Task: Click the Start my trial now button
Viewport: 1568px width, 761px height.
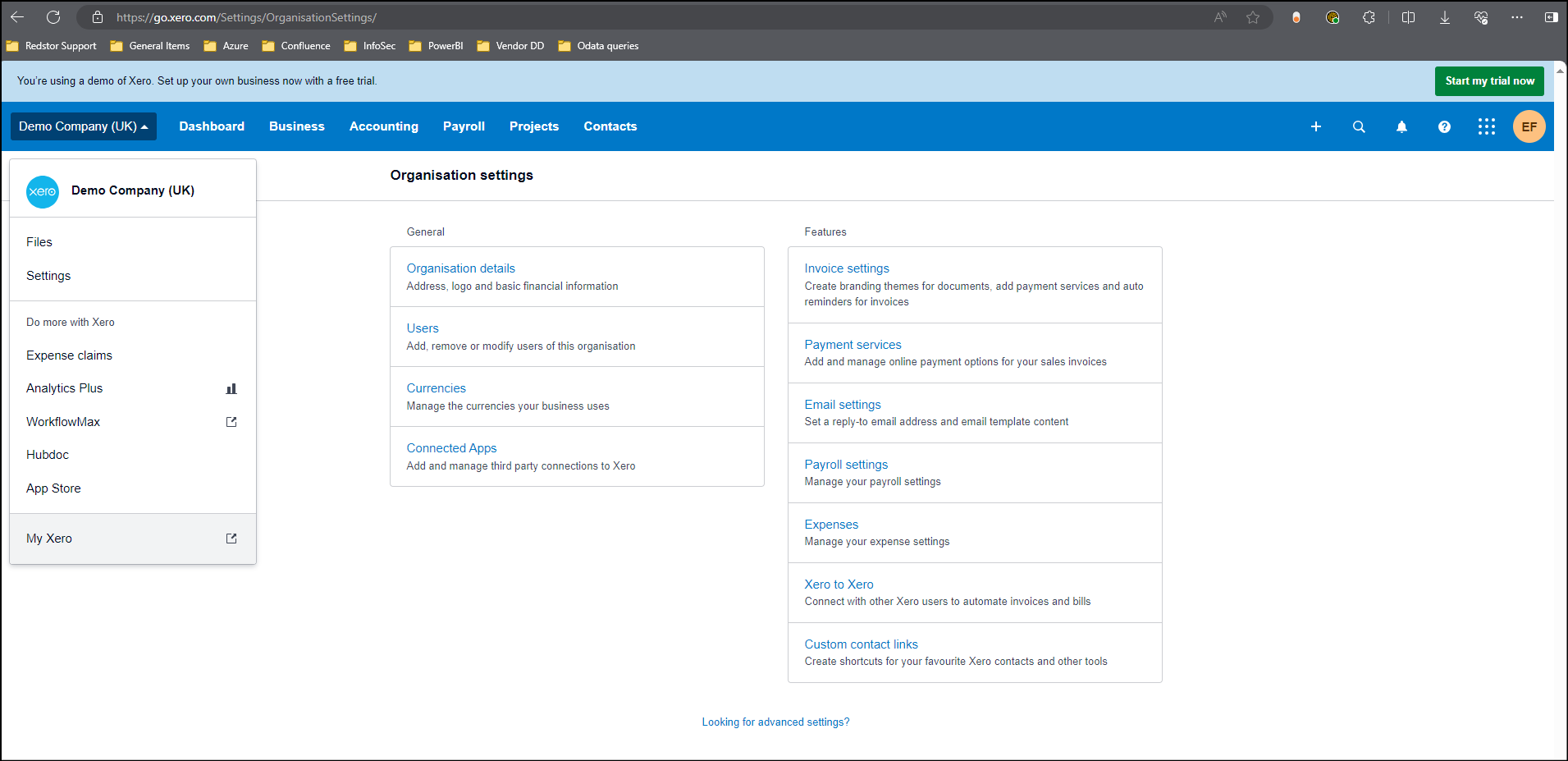Action: (x=1489, y=81)
